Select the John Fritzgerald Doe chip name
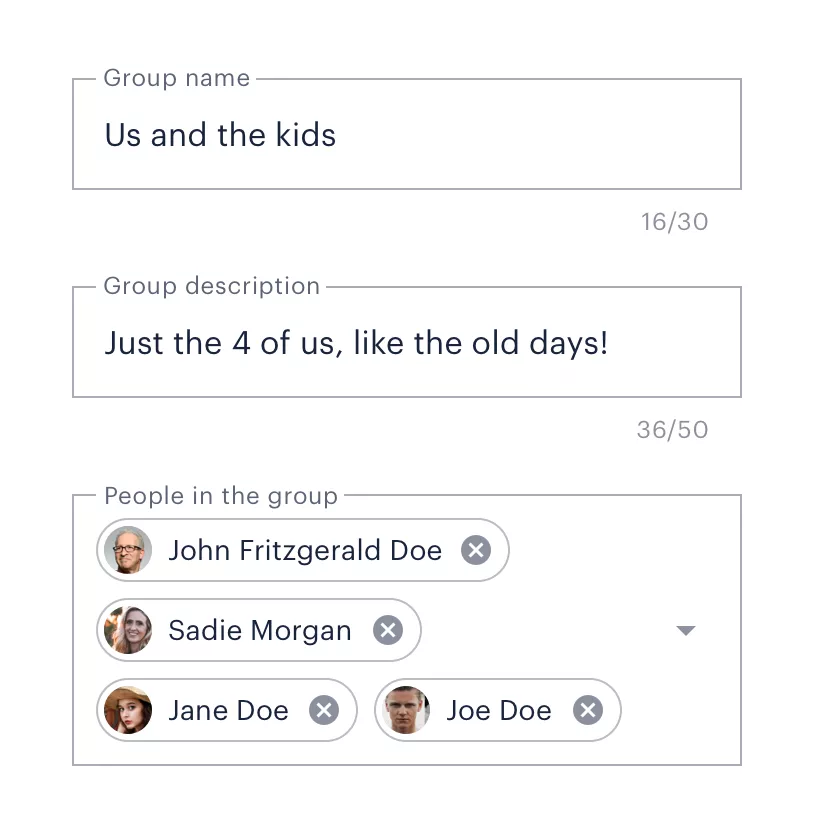Image resolution: width=814 pixels, height=824 pixels. point(305,551)
